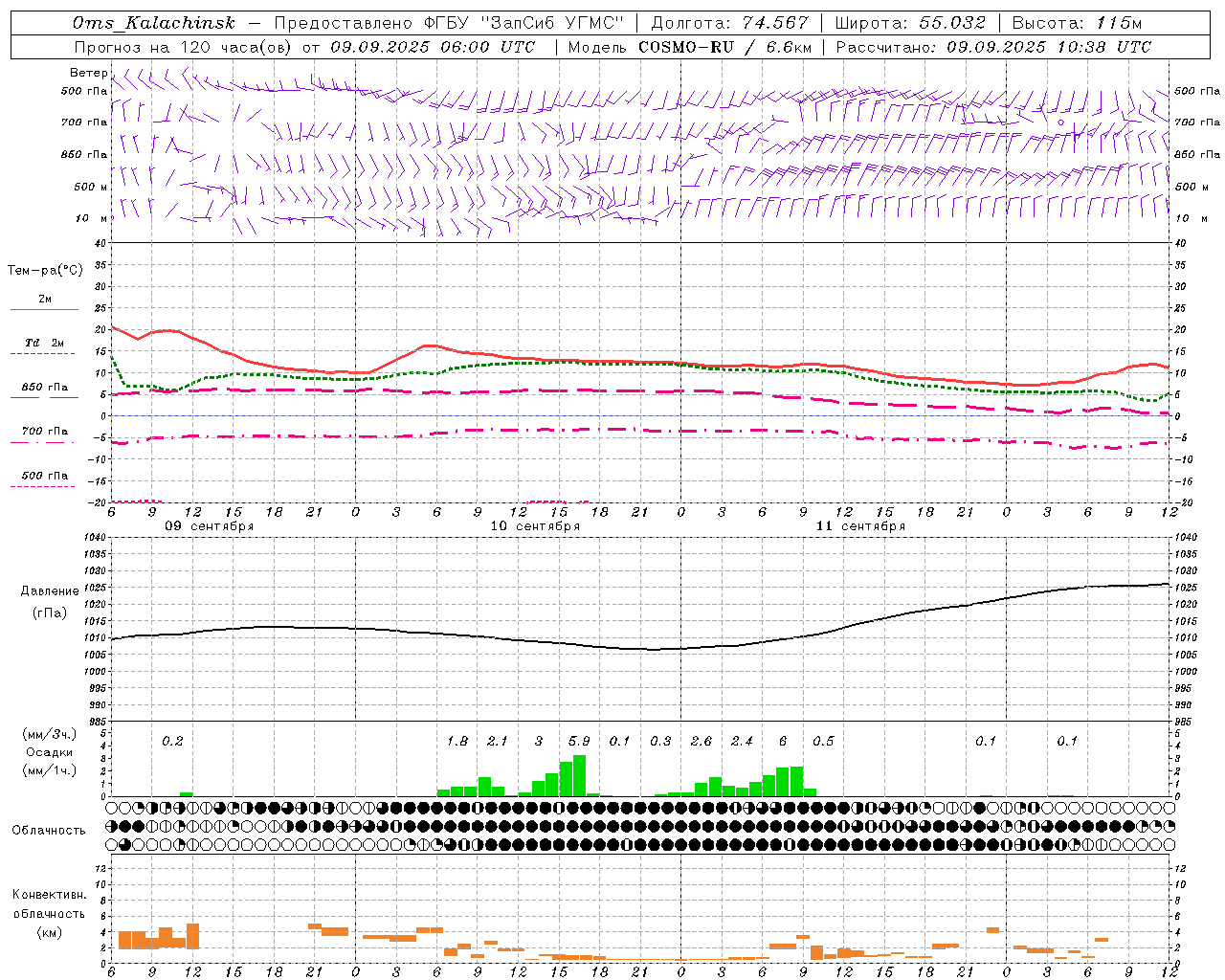This screenshot has width=1225, height=980.
Task: Click the "(км)" unit label of the convective chart
Action: (50, 932)
